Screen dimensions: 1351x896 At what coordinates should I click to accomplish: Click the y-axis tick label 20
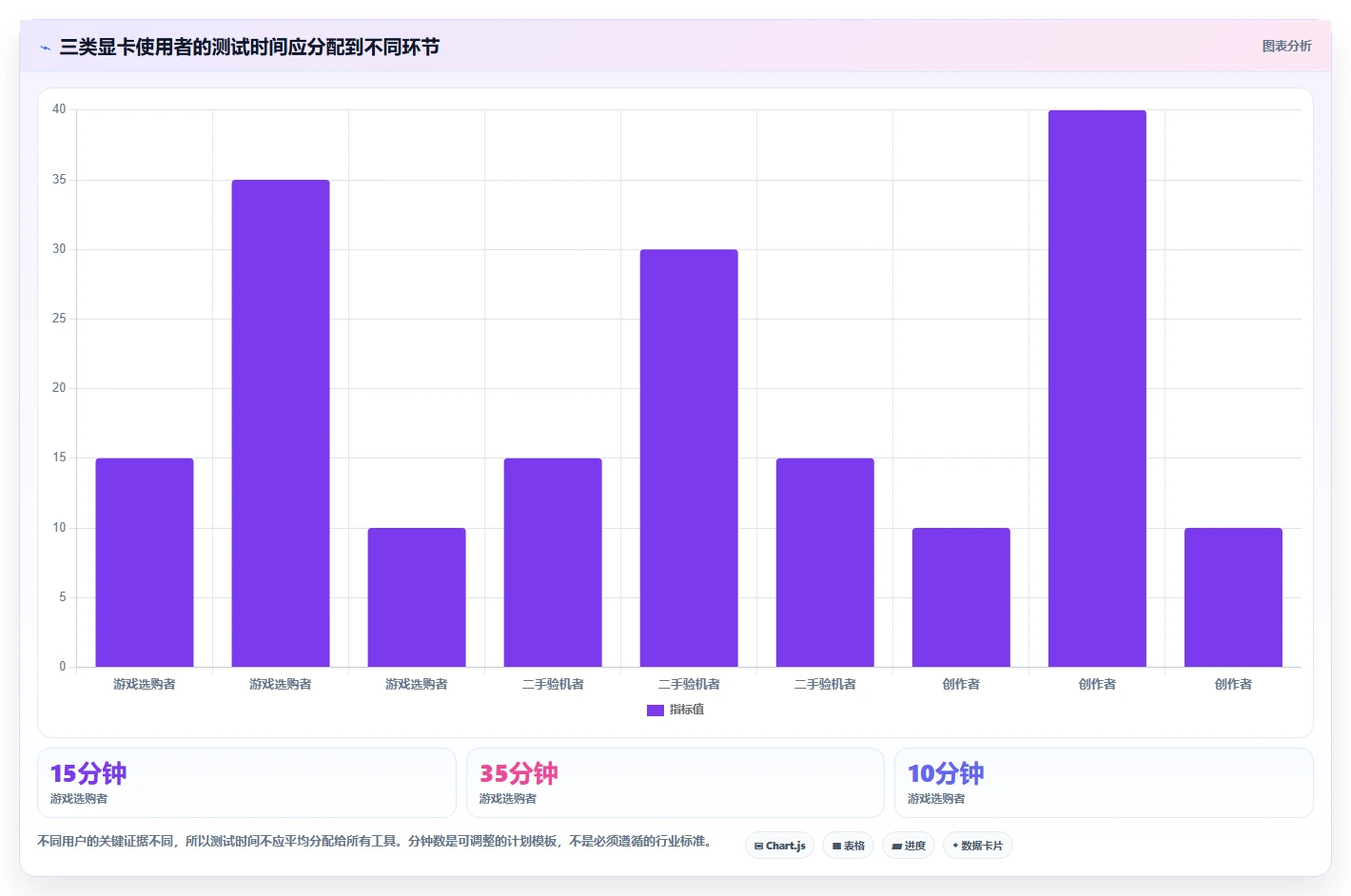coord(59,388)
